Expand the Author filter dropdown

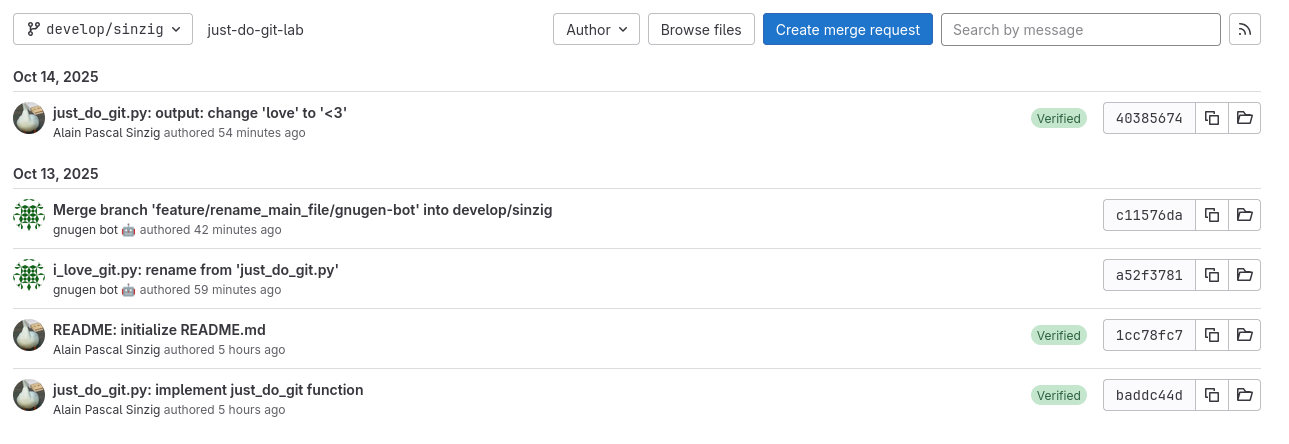pyautogui.click(x=596, y=30)
